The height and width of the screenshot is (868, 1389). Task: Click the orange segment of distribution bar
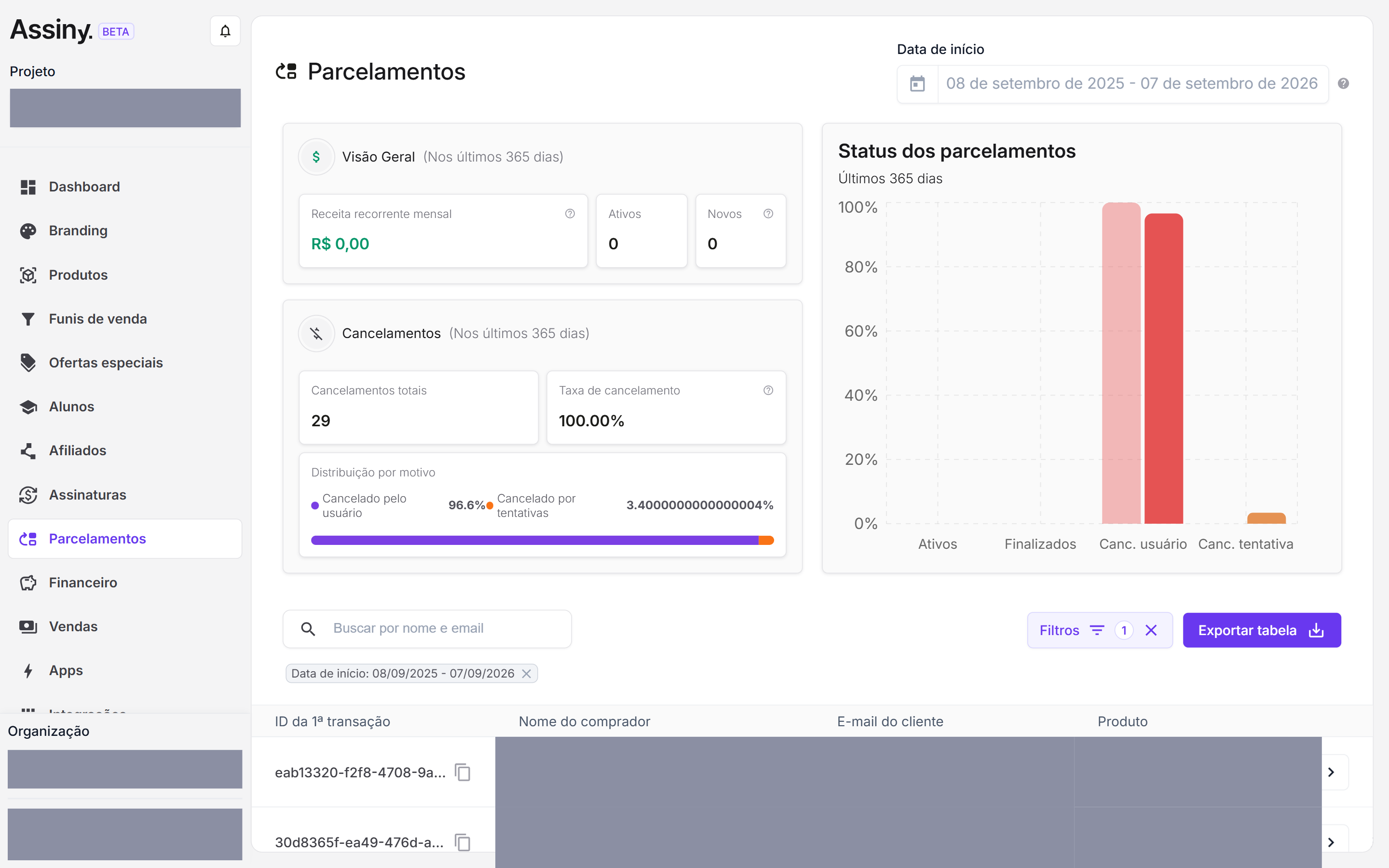[766, 540]
